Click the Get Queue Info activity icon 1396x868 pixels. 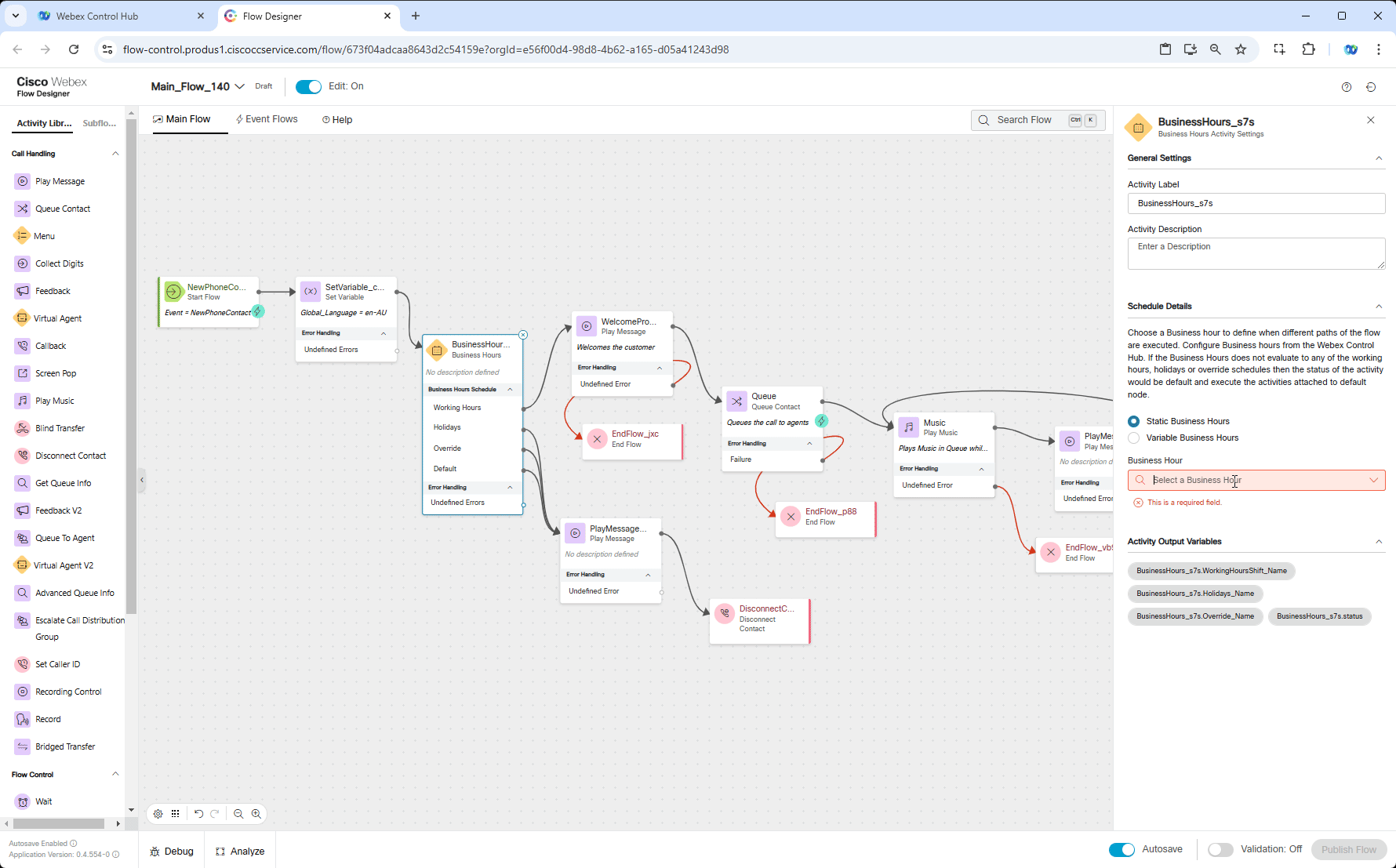(23, 483)
